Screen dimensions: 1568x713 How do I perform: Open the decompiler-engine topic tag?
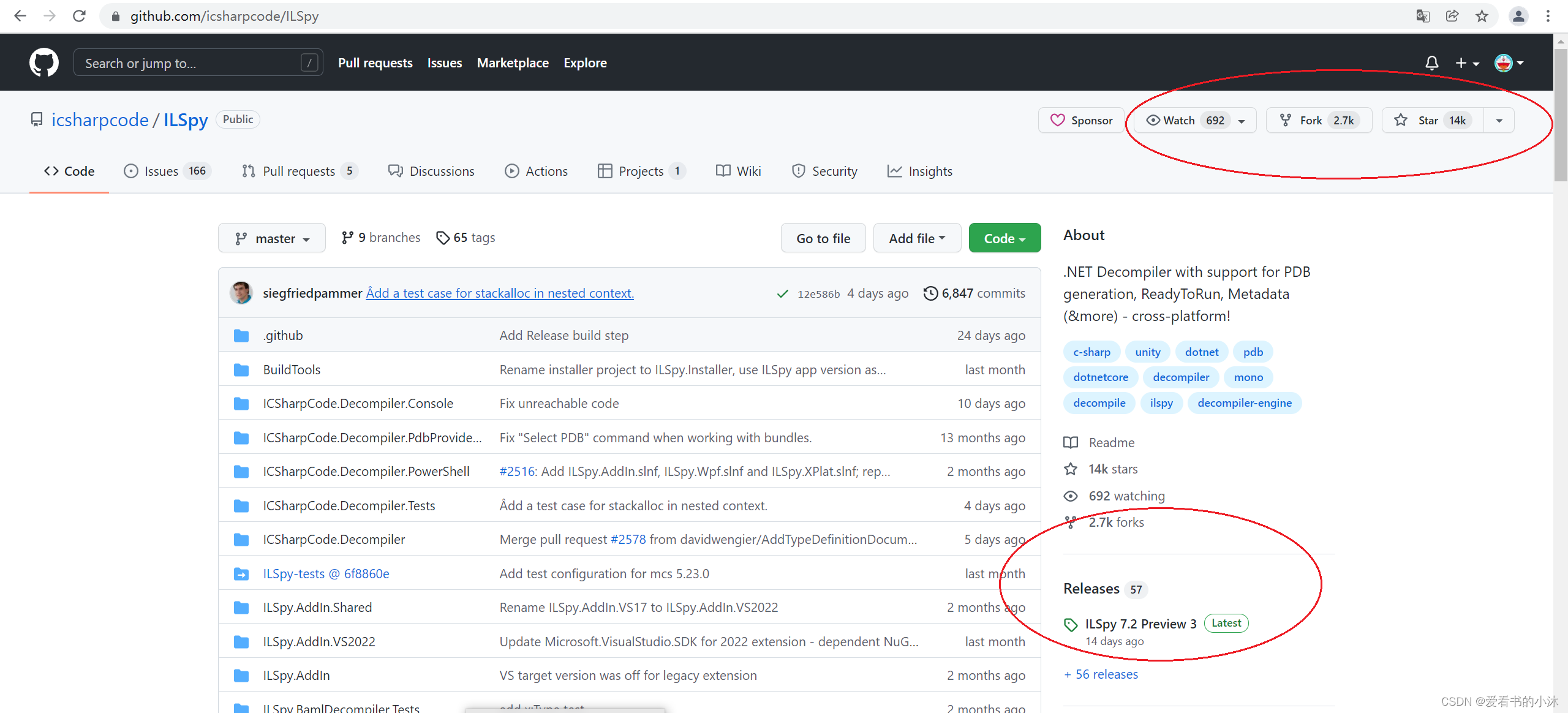[x=1245, y=403]
